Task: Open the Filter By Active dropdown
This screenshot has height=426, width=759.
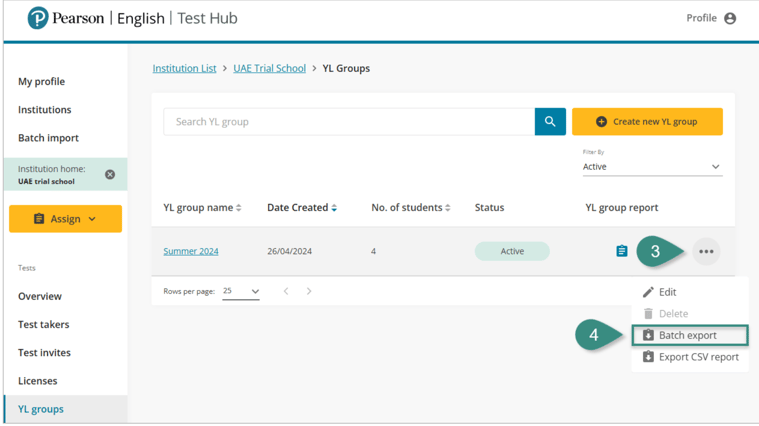Action: 652,167
